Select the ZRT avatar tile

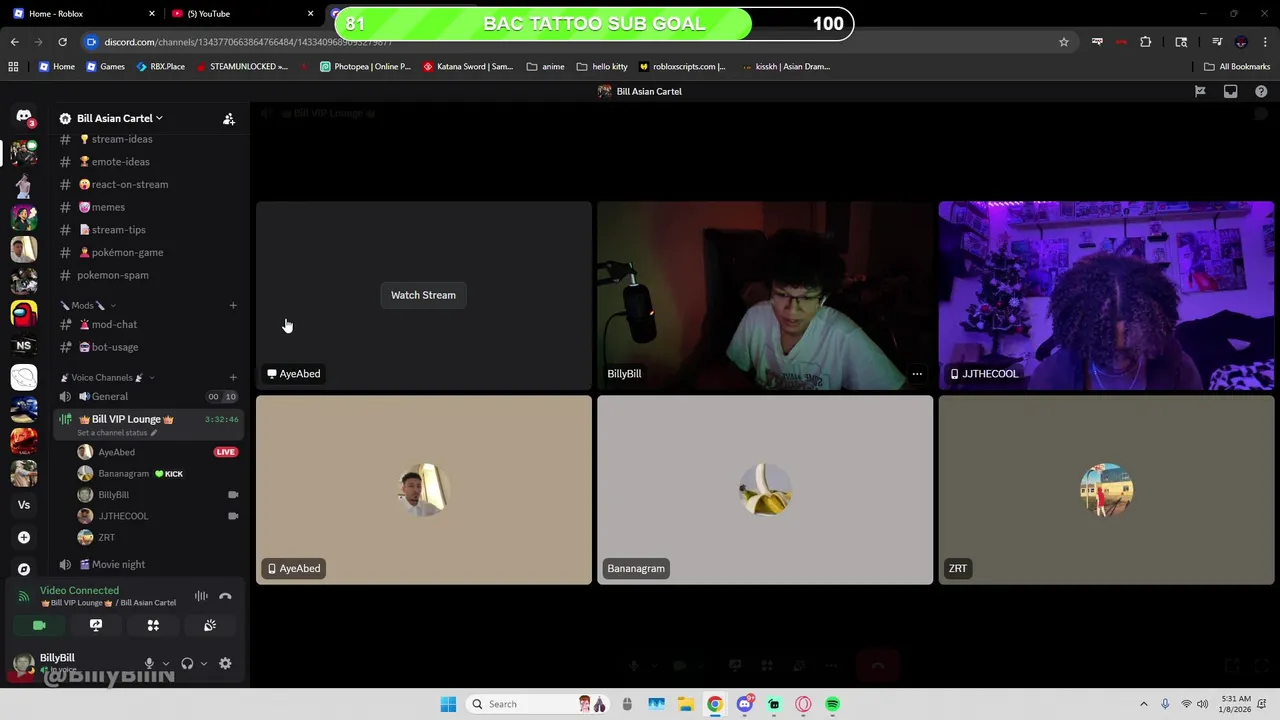[1106, 490]
